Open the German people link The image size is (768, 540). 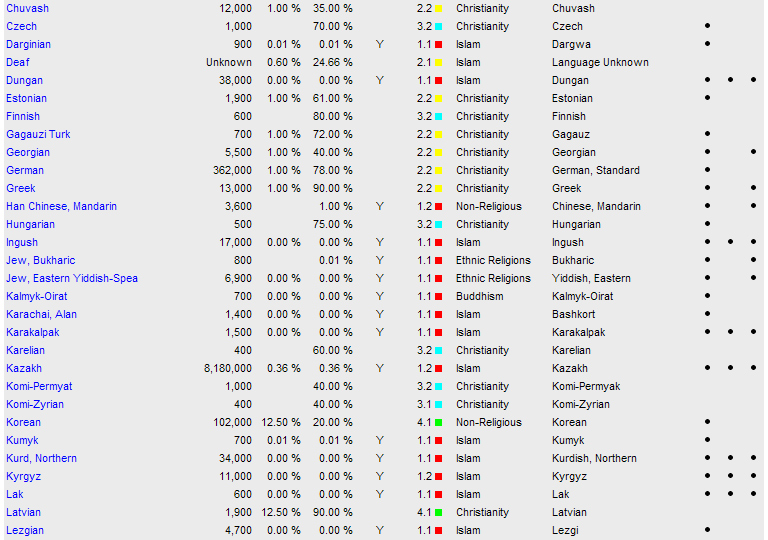point(25,171)
